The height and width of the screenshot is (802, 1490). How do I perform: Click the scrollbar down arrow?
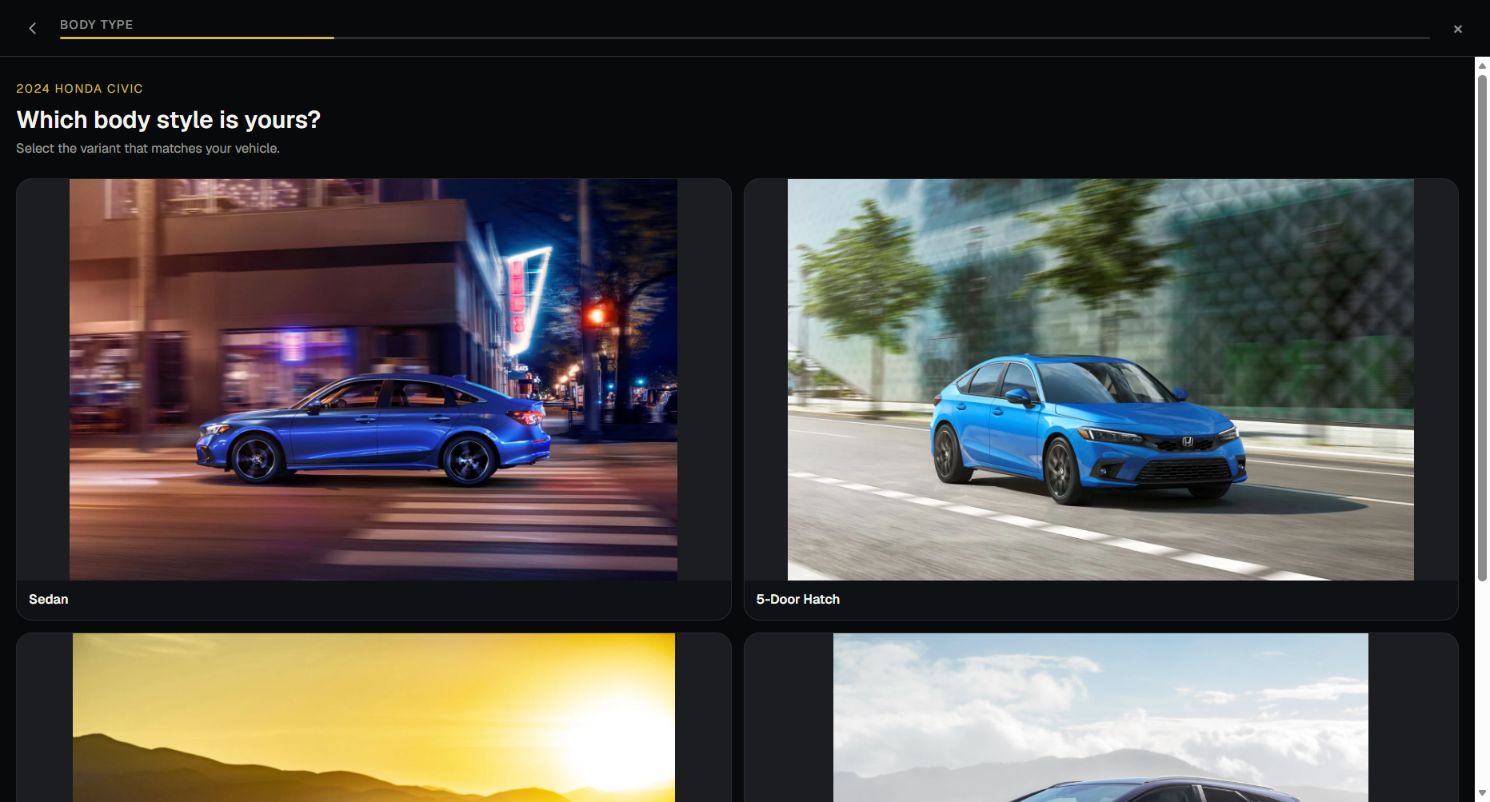(1482, 794)
